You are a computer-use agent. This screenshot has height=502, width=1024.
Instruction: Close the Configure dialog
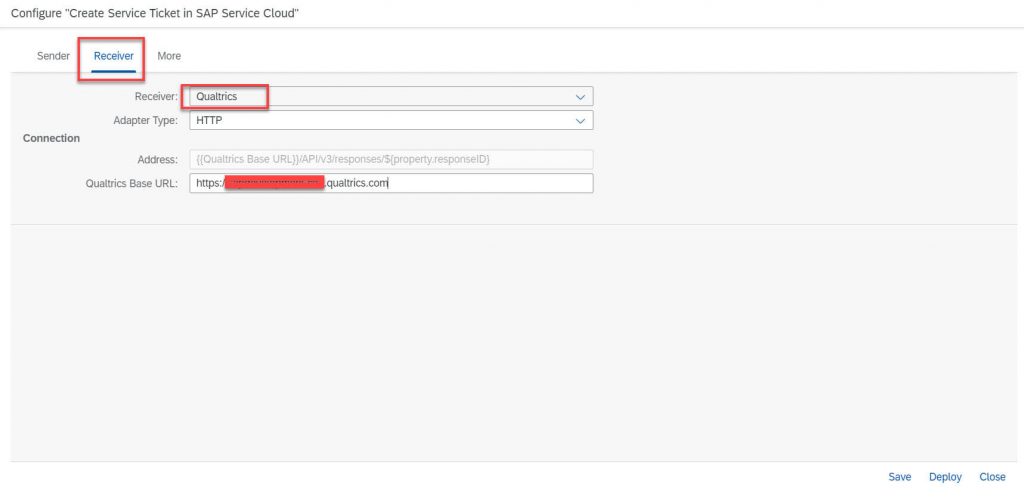tap(992, 477)
